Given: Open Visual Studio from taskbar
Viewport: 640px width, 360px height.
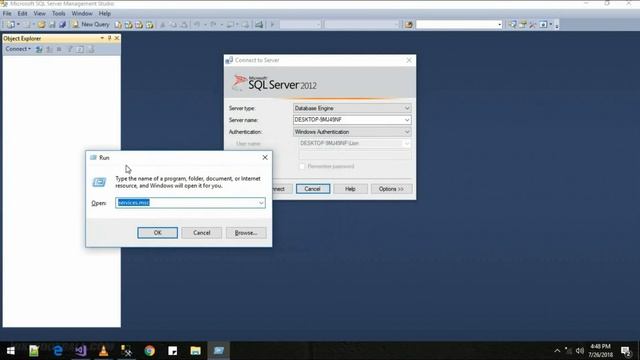Looking at the screenshot, I should [x=81, y=351].
